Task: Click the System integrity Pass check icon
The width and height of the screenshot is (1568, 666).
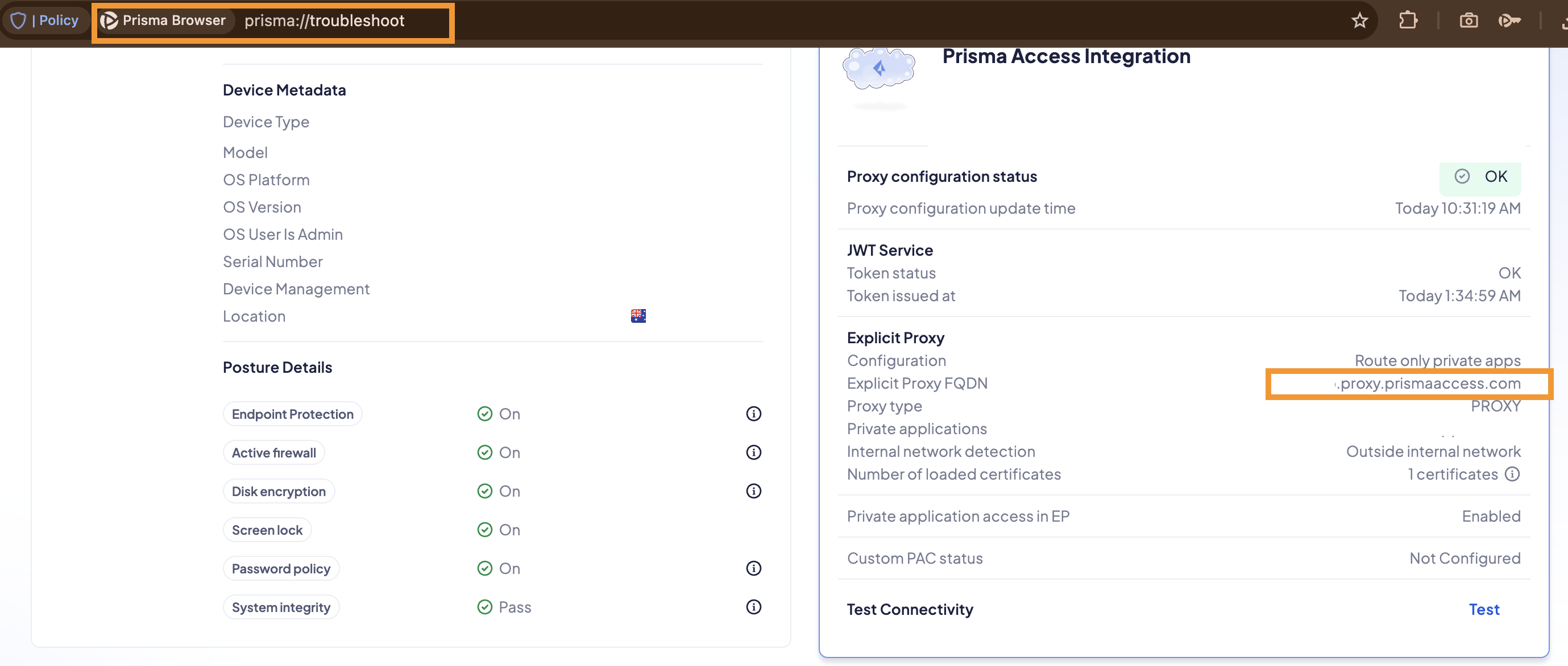Action: pos(484,607)
